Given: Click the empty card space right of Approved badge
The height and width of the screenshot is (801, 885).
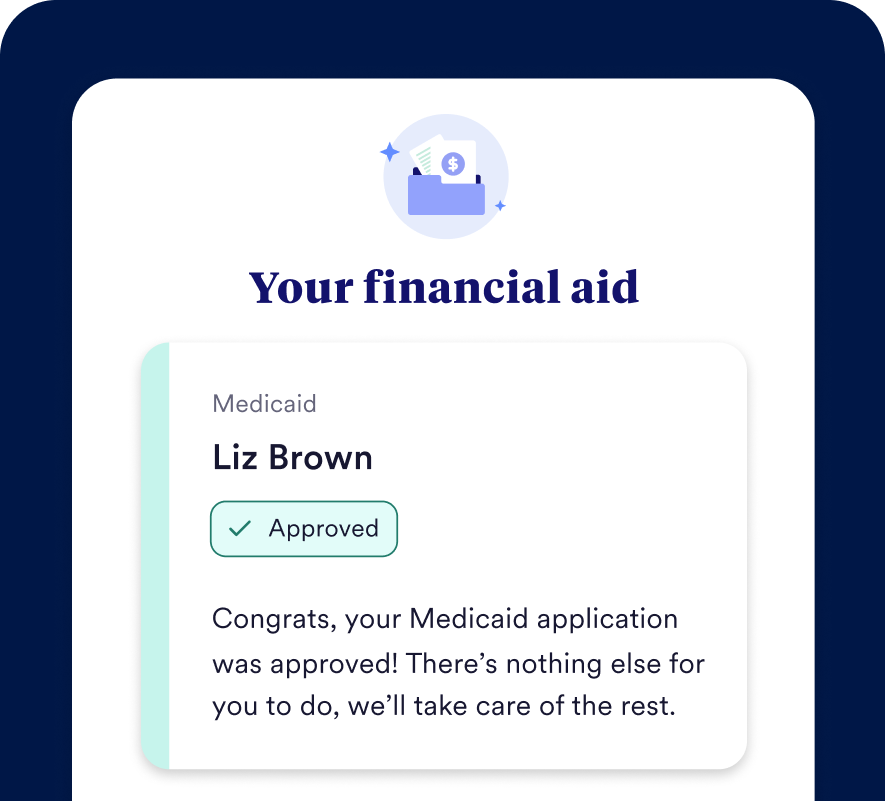Looking at the screenshot, I should tap(570, 528).
